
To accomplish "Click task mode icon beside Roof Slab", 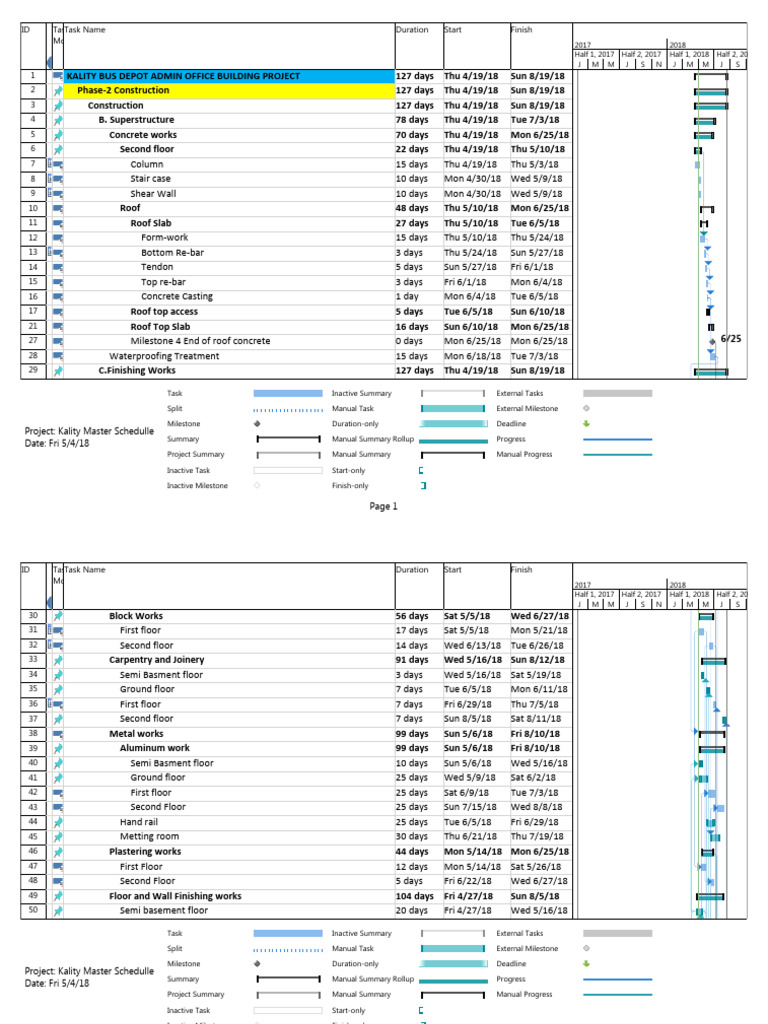I will tap(58, 223).
